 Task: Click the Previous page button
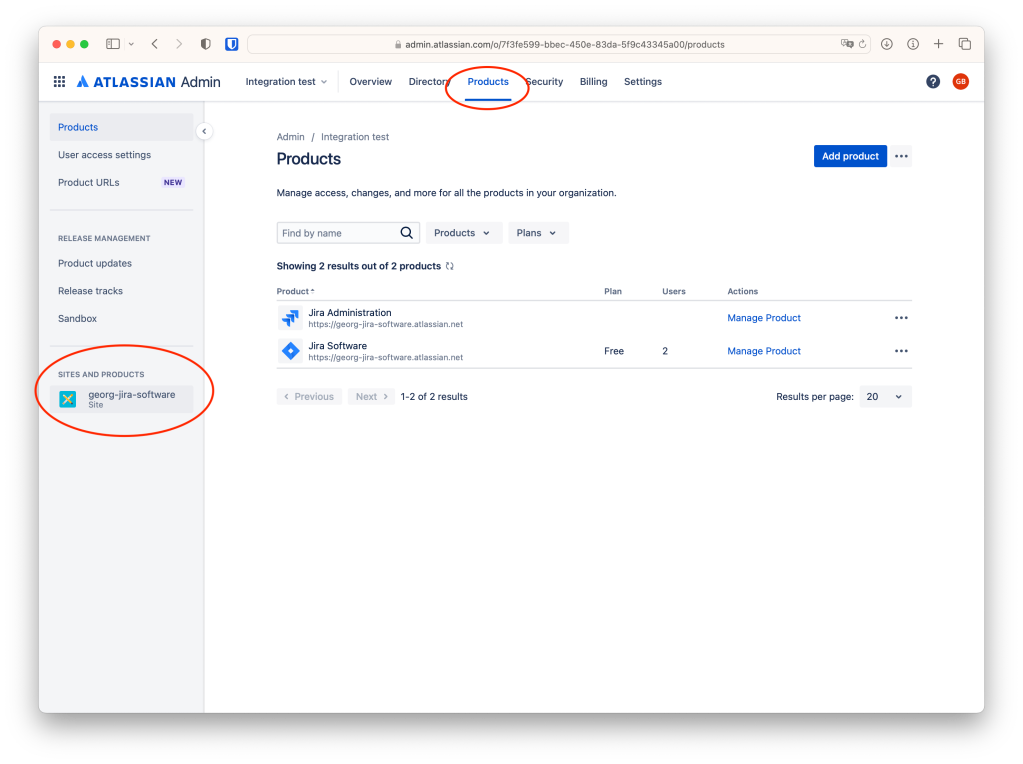coord(309,397)
